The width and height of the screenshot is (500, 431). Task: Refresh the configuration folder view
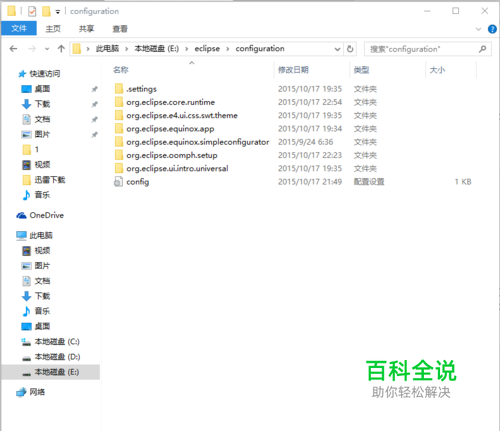pyautogui.click(x=350, y=49)
